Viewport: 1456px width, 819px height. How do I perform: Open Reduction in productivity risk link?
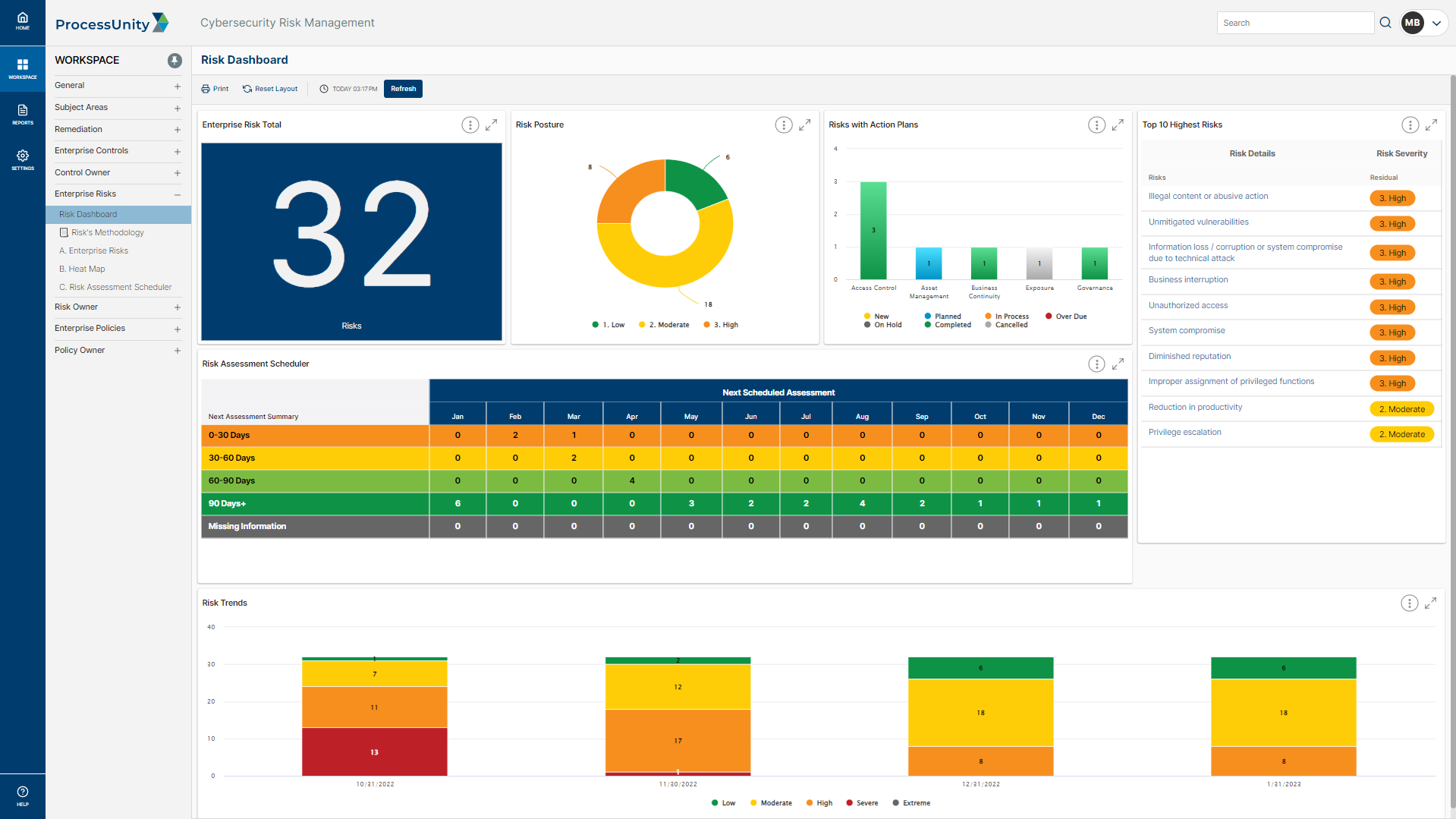pyautogui.click(x=1195, y=408)
